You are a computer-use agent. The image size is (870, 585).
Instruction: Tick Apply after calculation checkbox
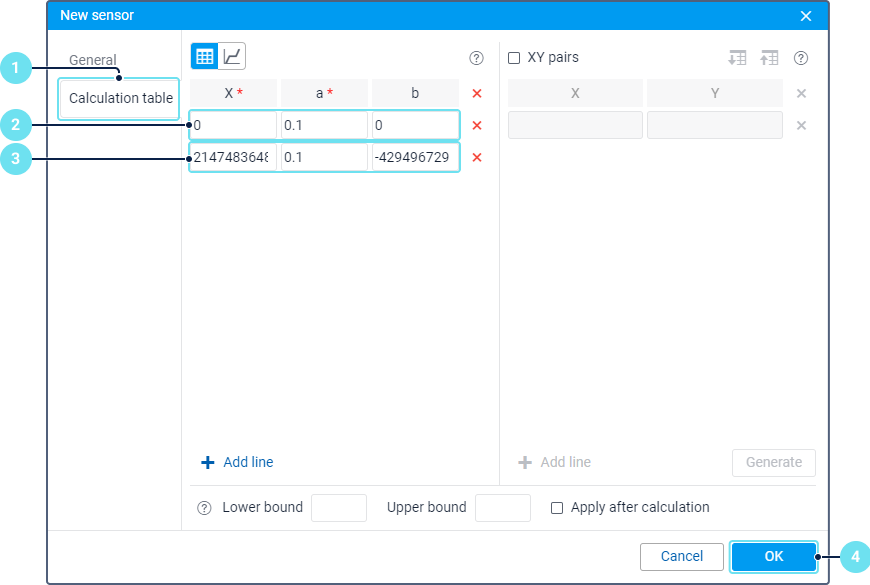[x=557, y=508]
